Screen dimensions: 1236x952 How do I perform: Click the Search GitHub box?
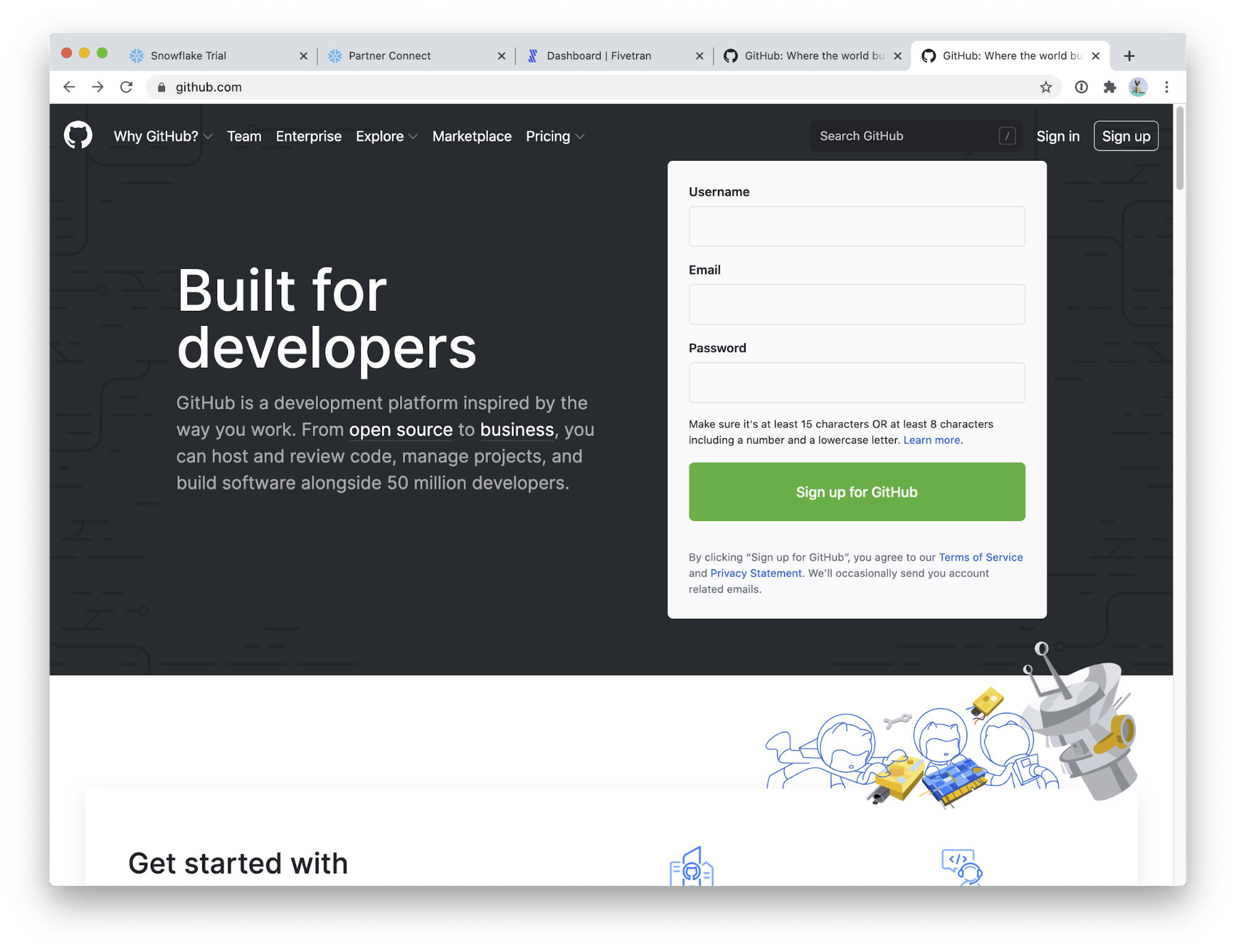coord(906,136)
